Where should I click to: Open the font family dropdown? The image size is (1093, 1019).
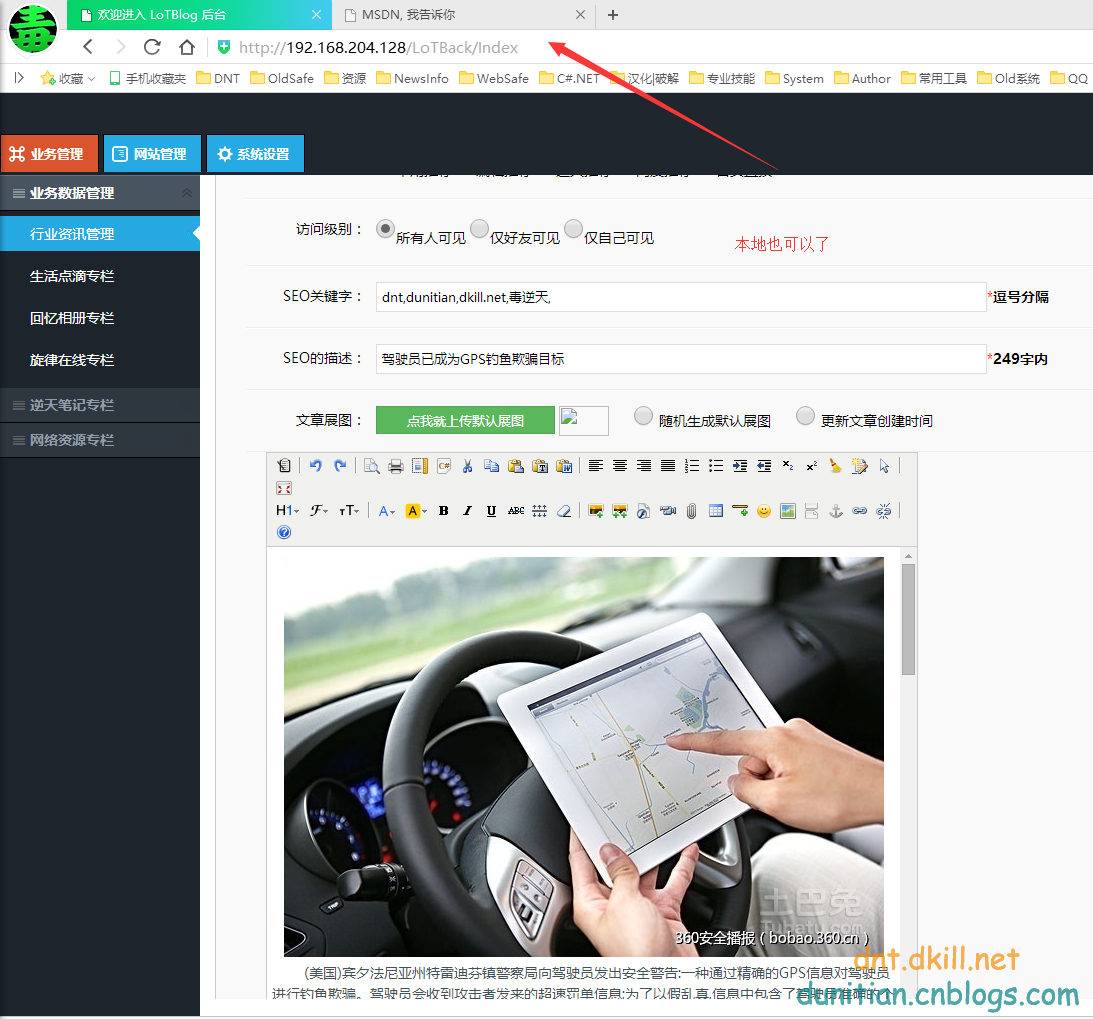(x=319, y=511)
